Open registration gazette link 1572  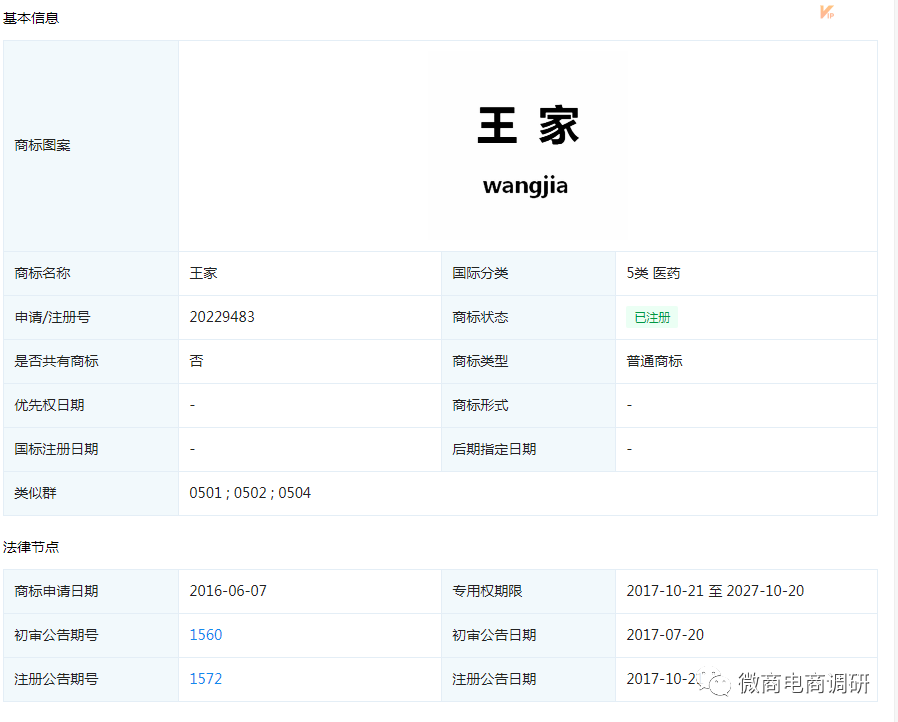click(204, 679)
